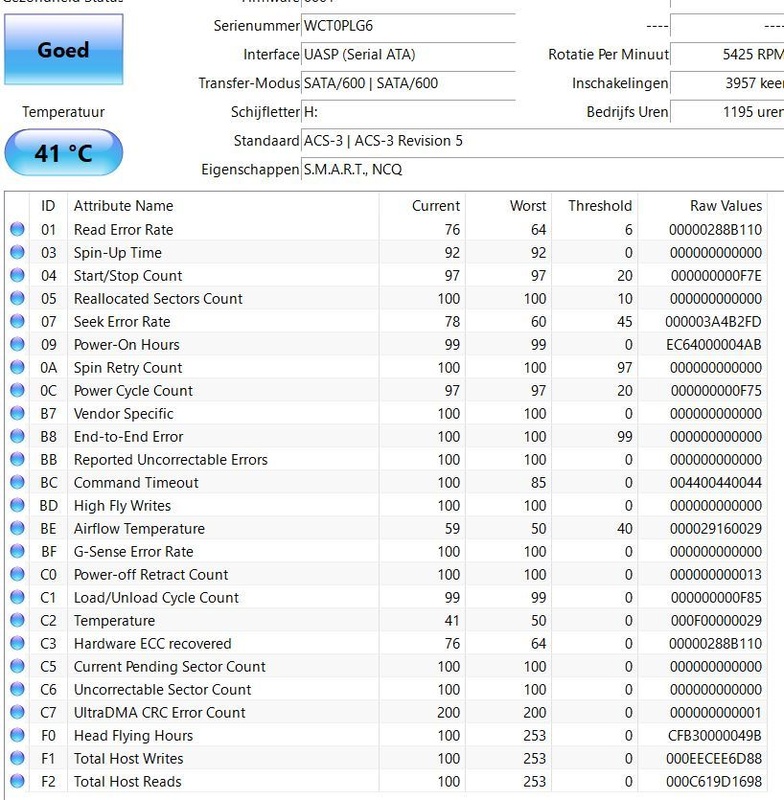Click raw value 000F00000029 for Temperature

click(x=716, y=620)
